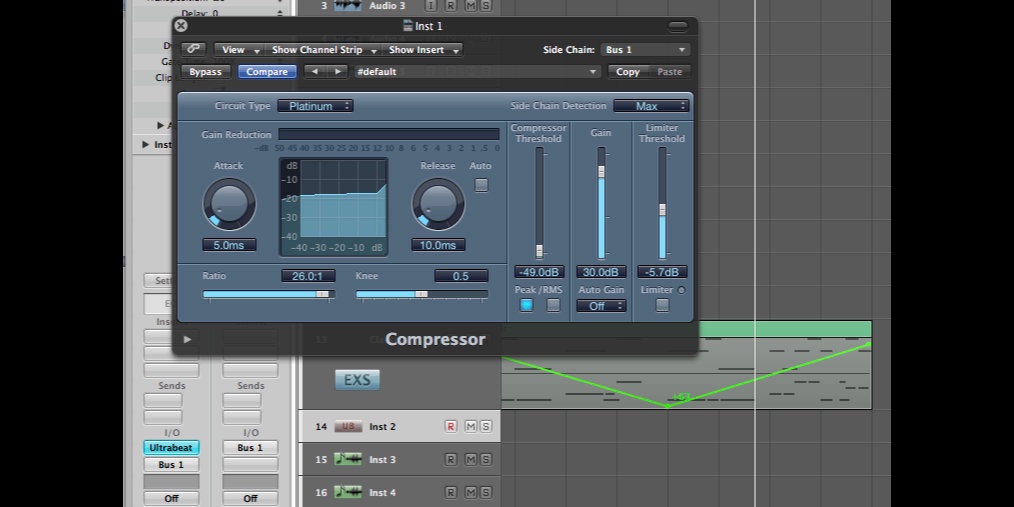1014x507 pixels.
Task: Open the View menu
Action: click(x=238, y=49)
